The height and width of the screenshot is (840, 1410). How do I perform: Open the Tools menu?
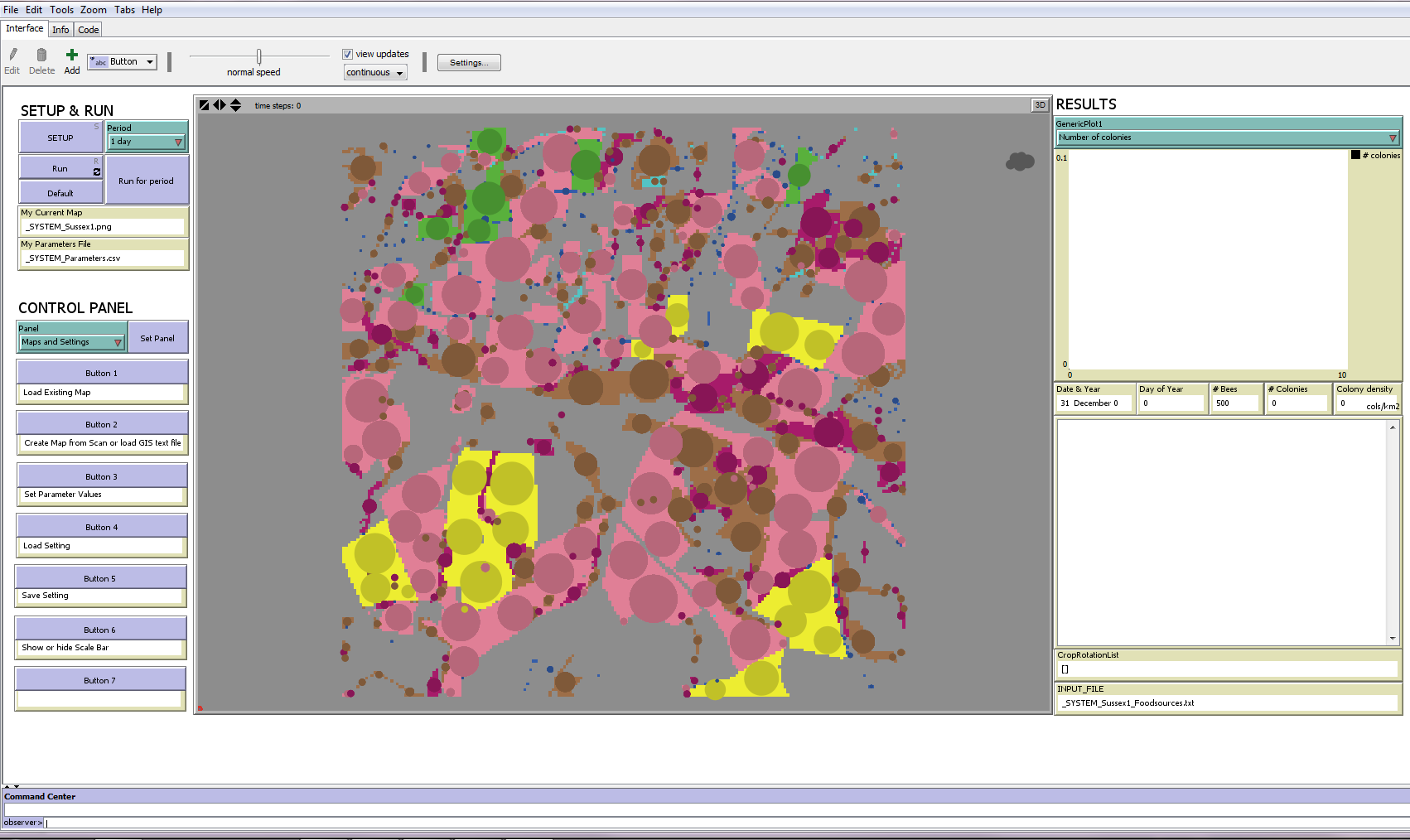61,10
